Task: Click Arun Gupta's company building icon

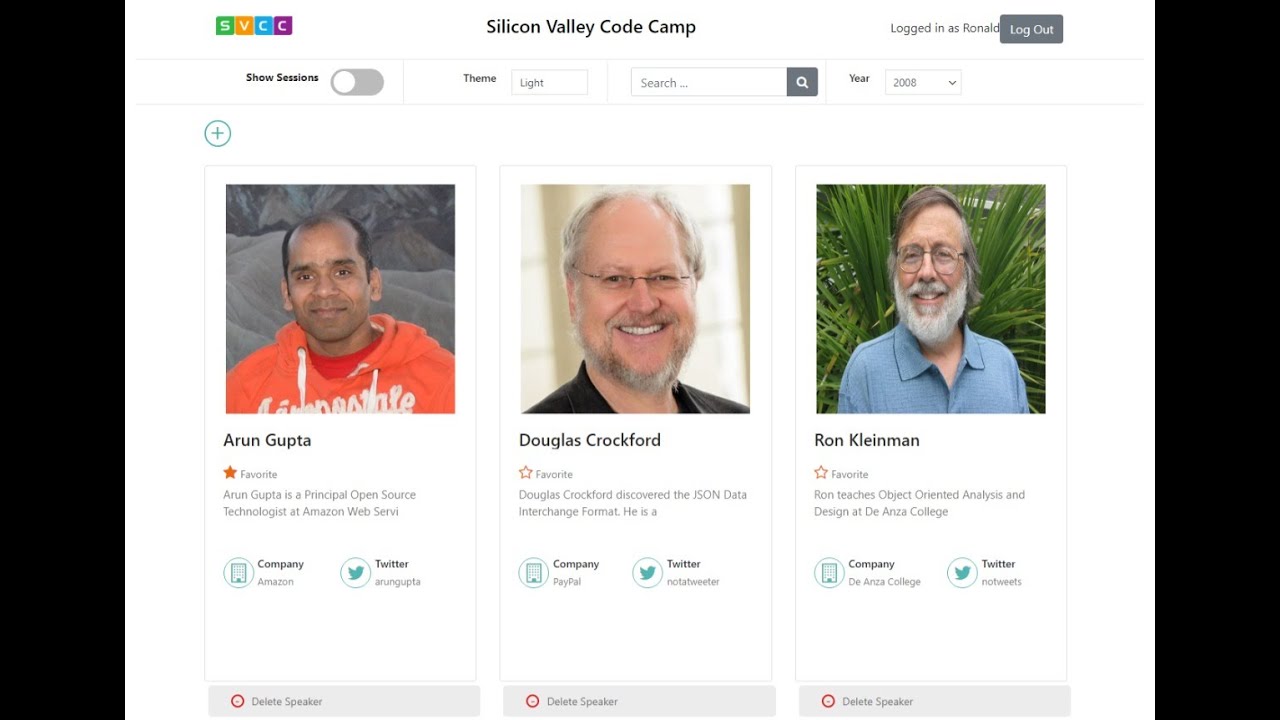Action: (238, 573)
